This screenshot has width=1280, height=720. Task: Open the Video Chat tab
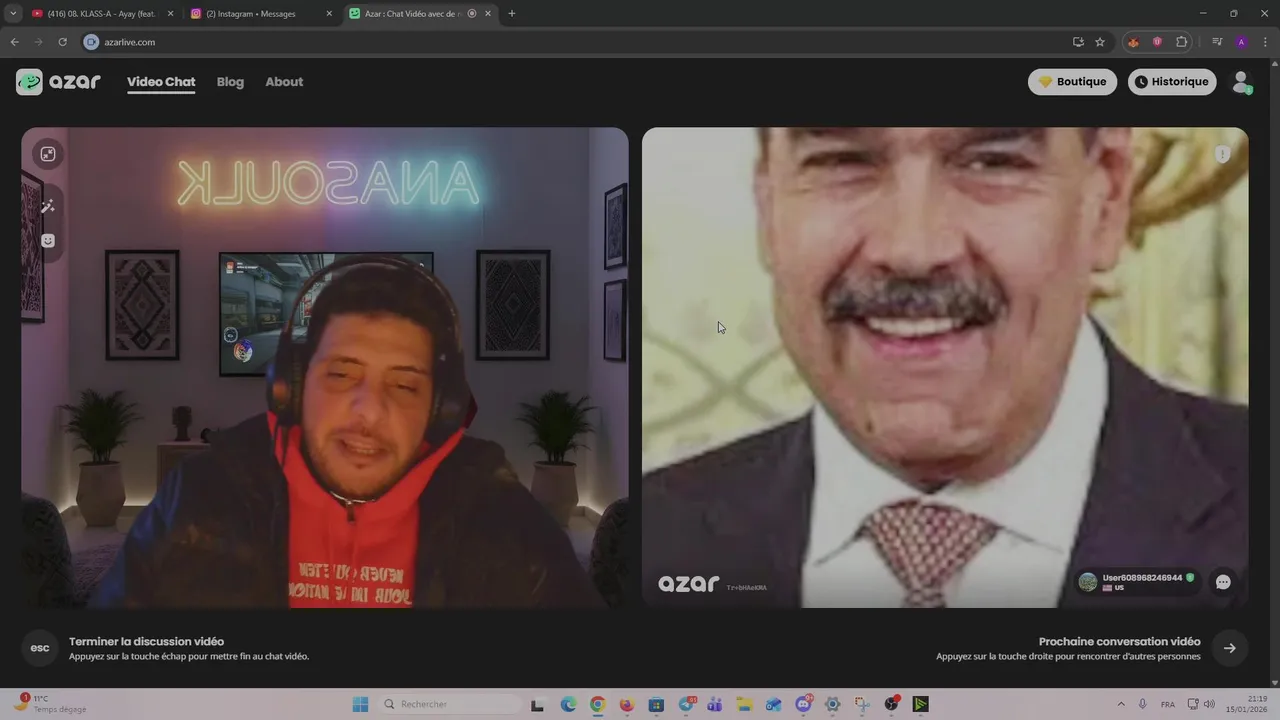161,82
